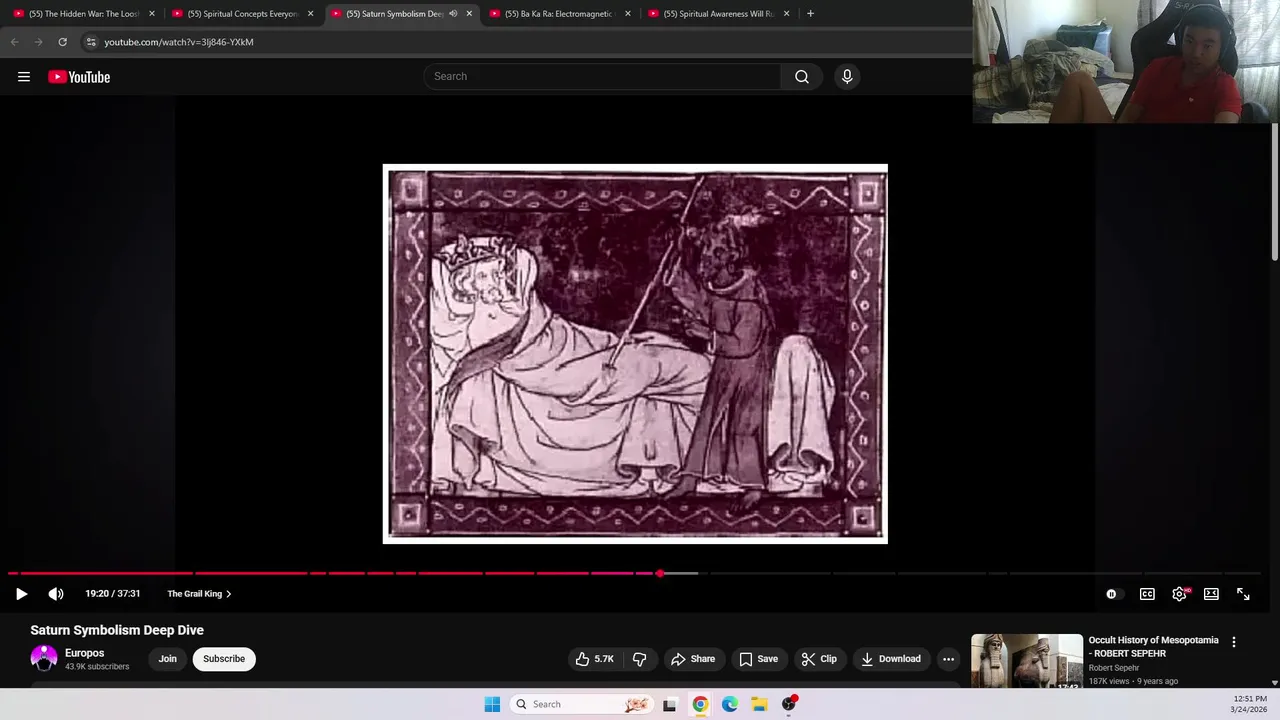The image size is (1280, 720).
Task: Click the page vertical scrollbar
Action: coord(1274,190)
